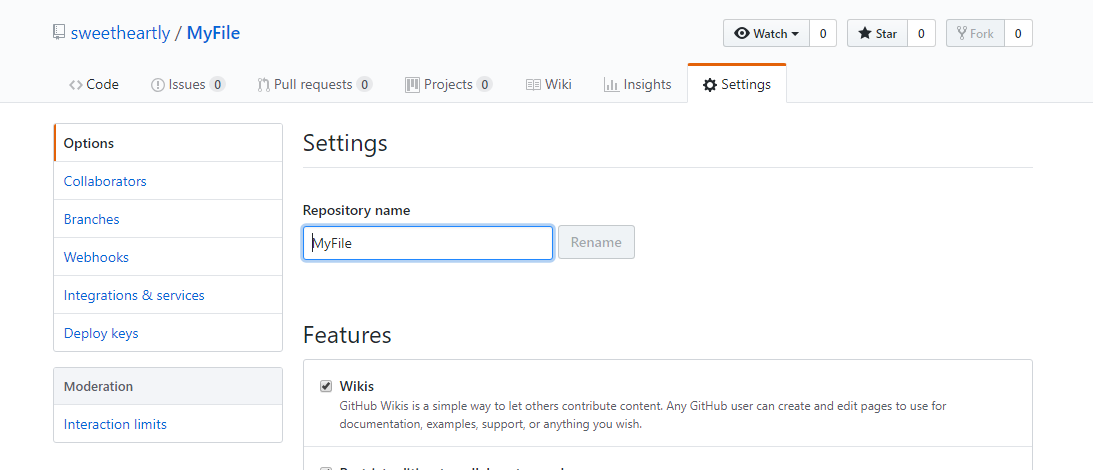Screen dimensions: 1093x470
Task: Star the MyFile repository
Action: pyautogui.click(x=877, y=33)
